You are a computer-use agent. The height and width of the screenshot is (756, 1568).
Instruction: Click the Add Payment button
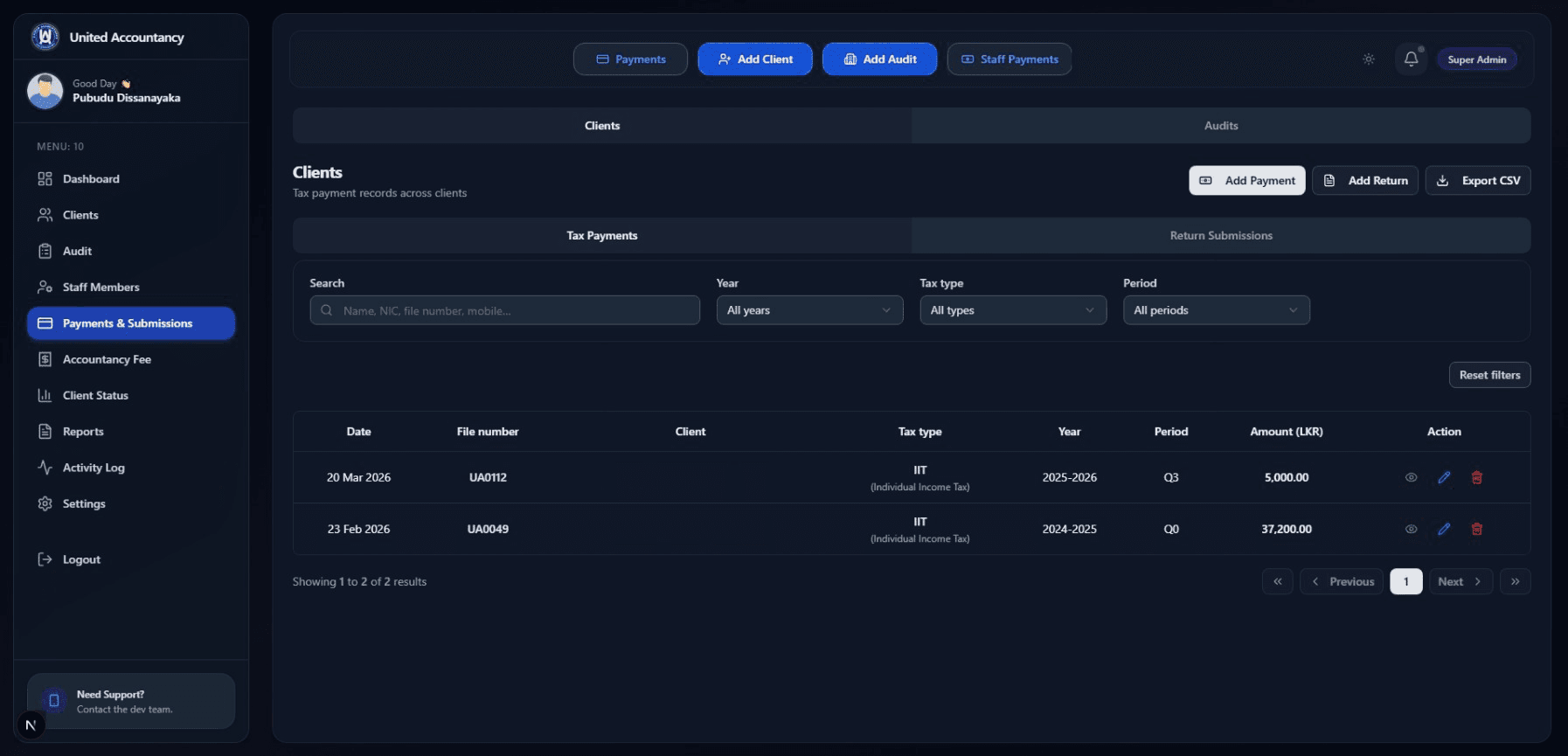coord(1247,181)
